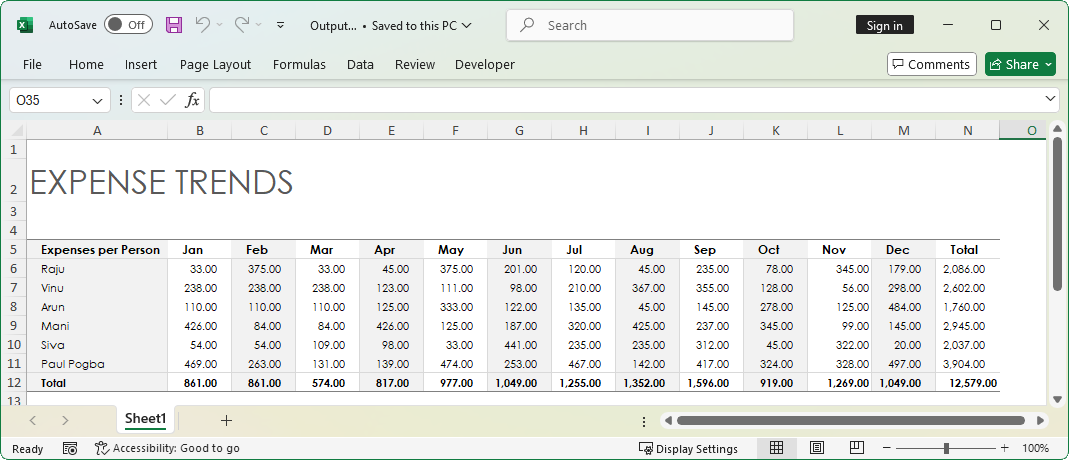The width and height of the screenshot is (1069, 460).
Task: Expand the formula bar chevron
Action: click(x=1050, y=99)
